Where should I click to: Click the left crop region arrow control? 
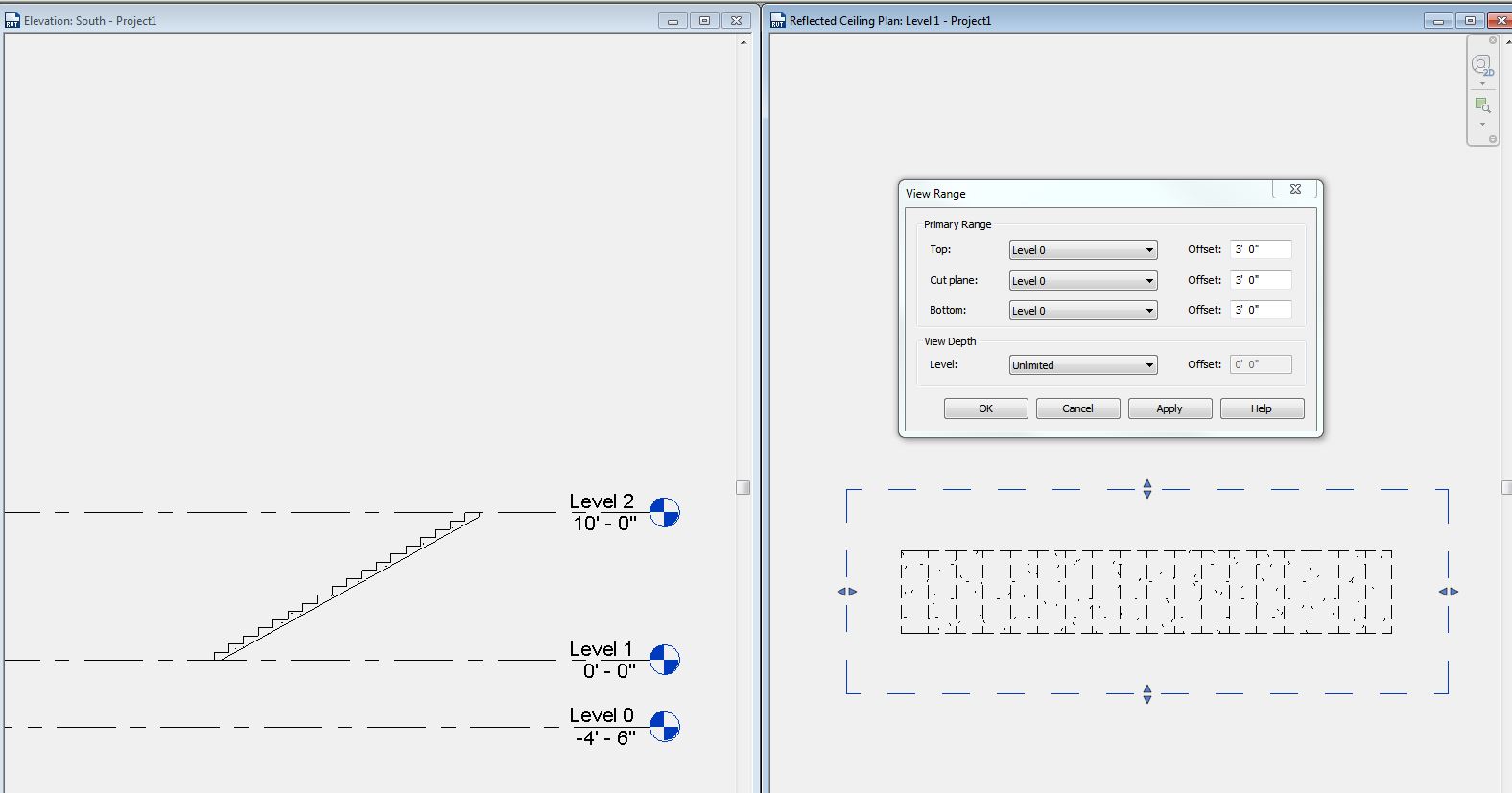tap(847, 592)
